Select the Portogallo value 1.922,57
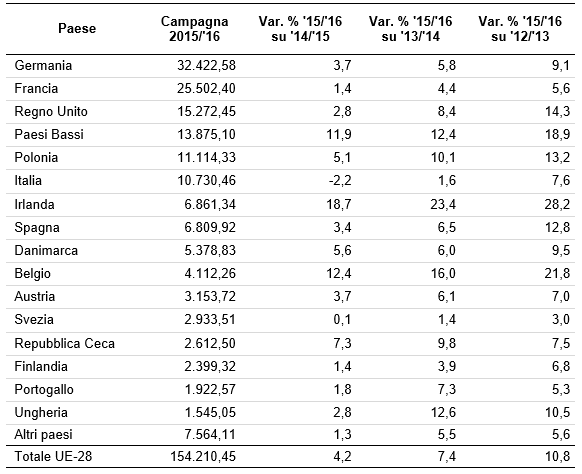The image size is (582, 474). pos(210,389)
